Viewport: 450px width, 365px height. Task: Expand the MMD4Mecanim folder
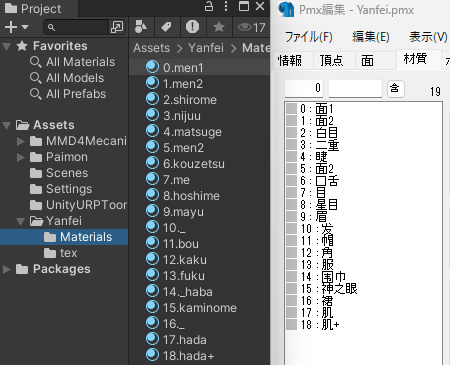21,141
